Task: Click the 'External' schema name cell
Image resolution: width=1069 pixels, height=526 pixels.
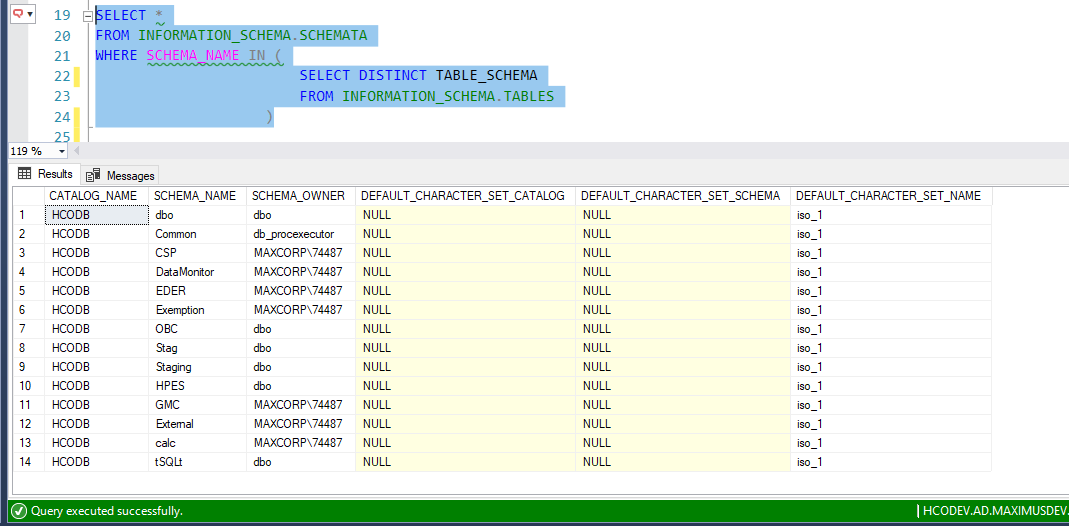Action: click(198, 424)
